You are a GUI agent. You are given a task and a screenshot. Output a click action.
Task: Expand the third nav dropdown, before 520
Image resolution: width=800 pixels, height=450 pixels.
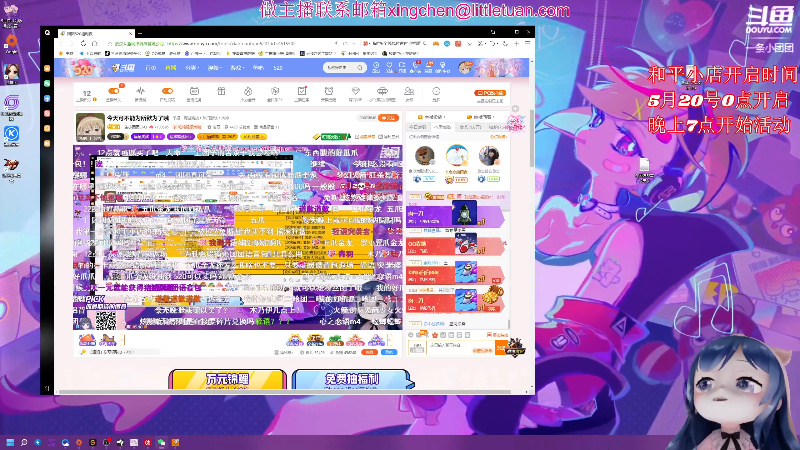point(236,67)
